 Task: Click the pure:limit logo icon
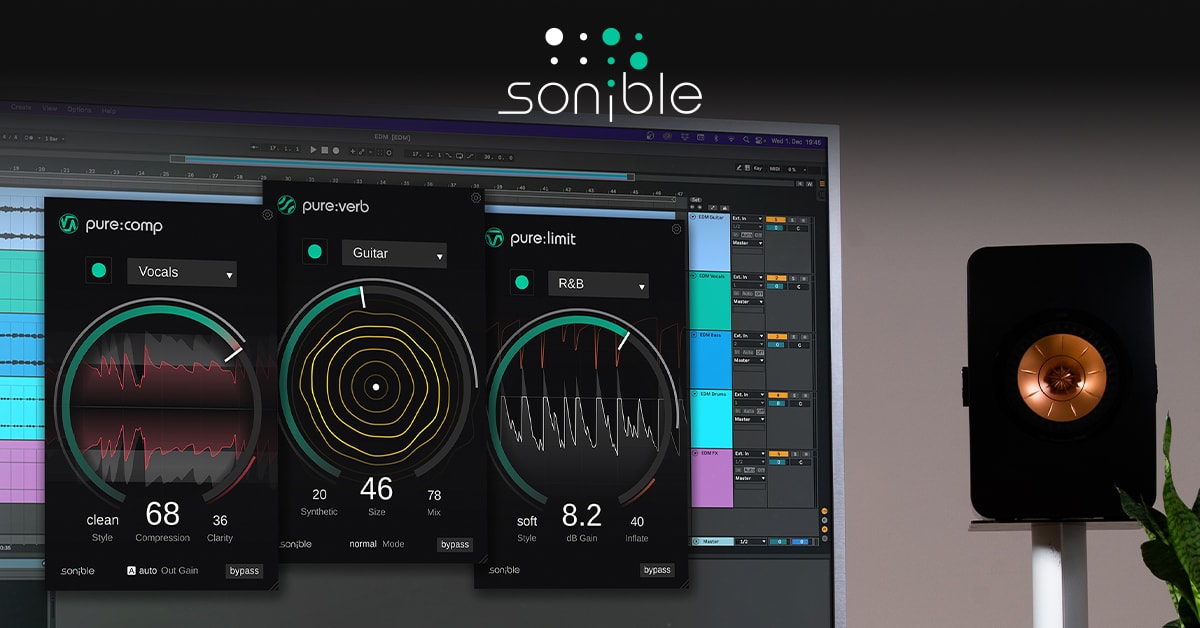click(x=494, y=238)
